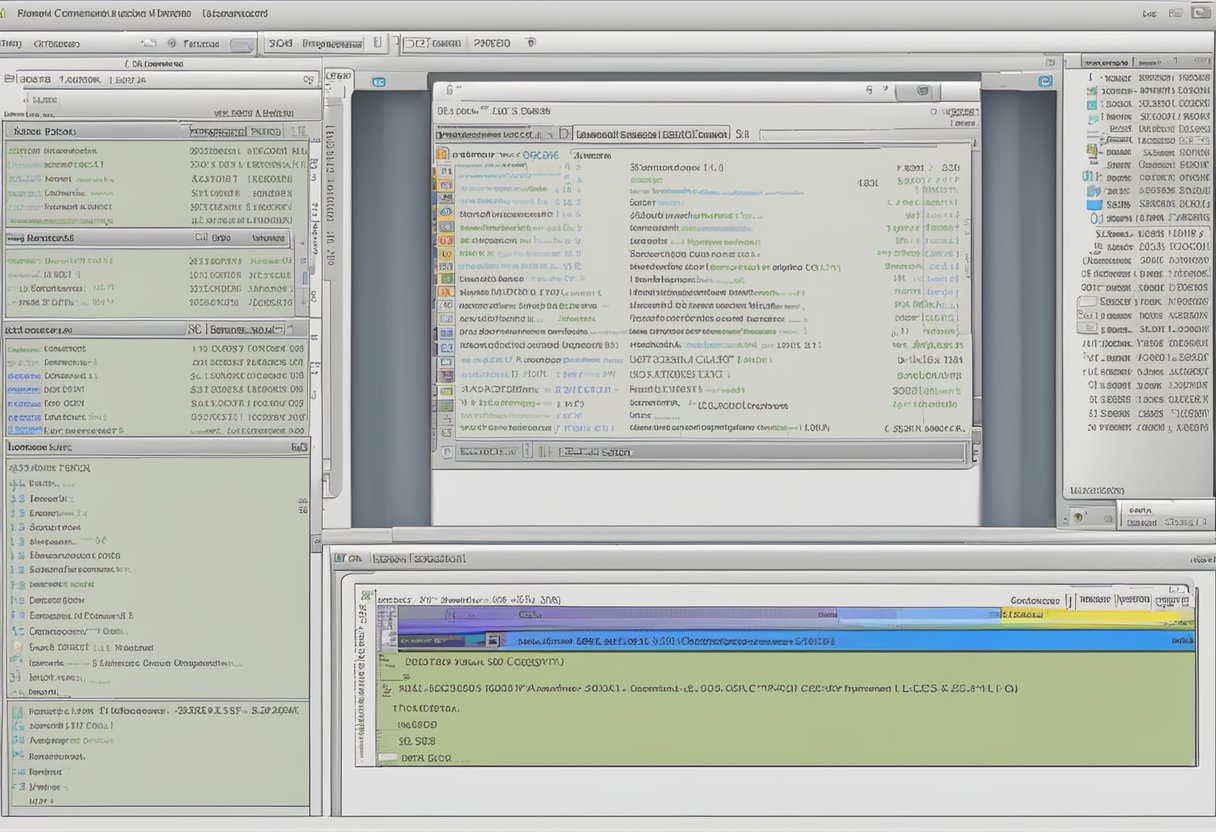
Task: Check the empty box beside a right panel list row
Action: [1087, 301]
